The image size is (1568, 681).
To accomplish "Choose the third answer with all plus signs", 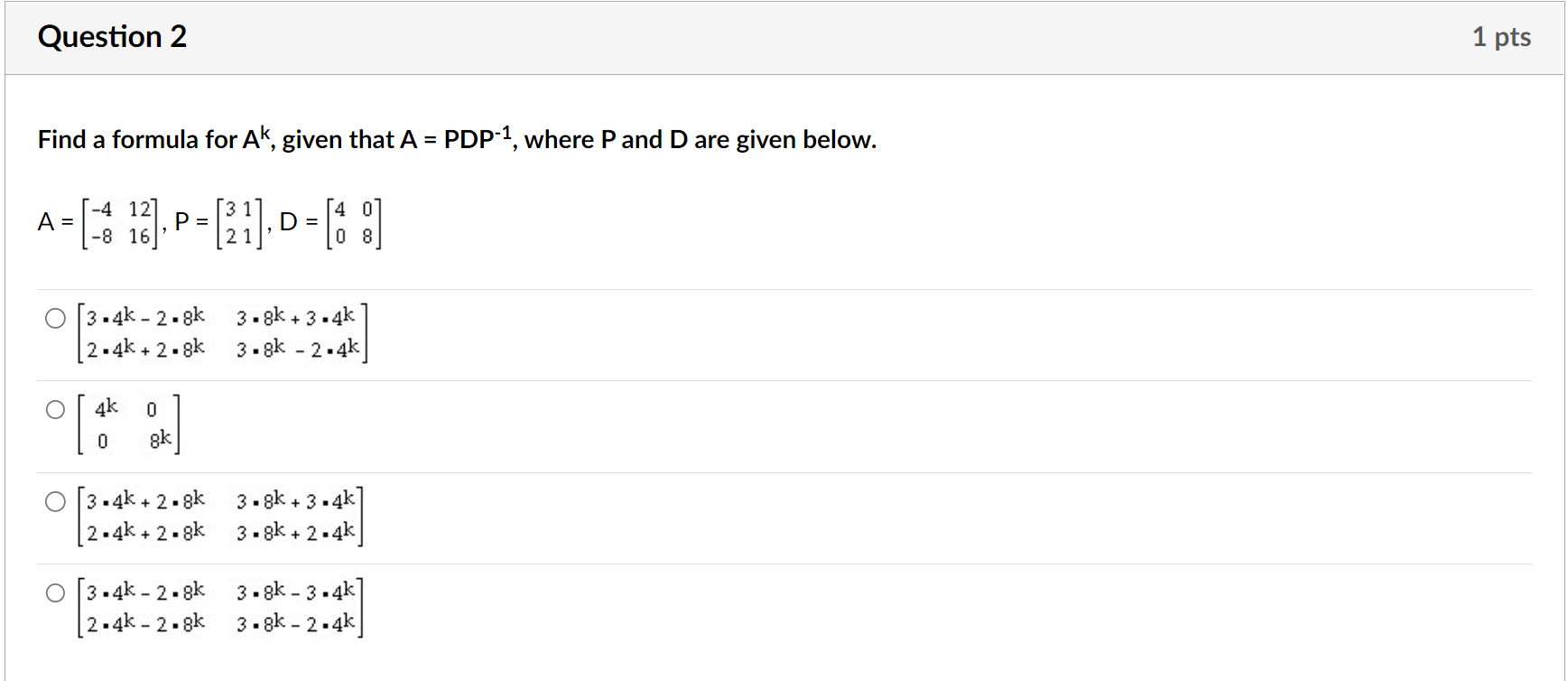I will (x=54, y=499).
